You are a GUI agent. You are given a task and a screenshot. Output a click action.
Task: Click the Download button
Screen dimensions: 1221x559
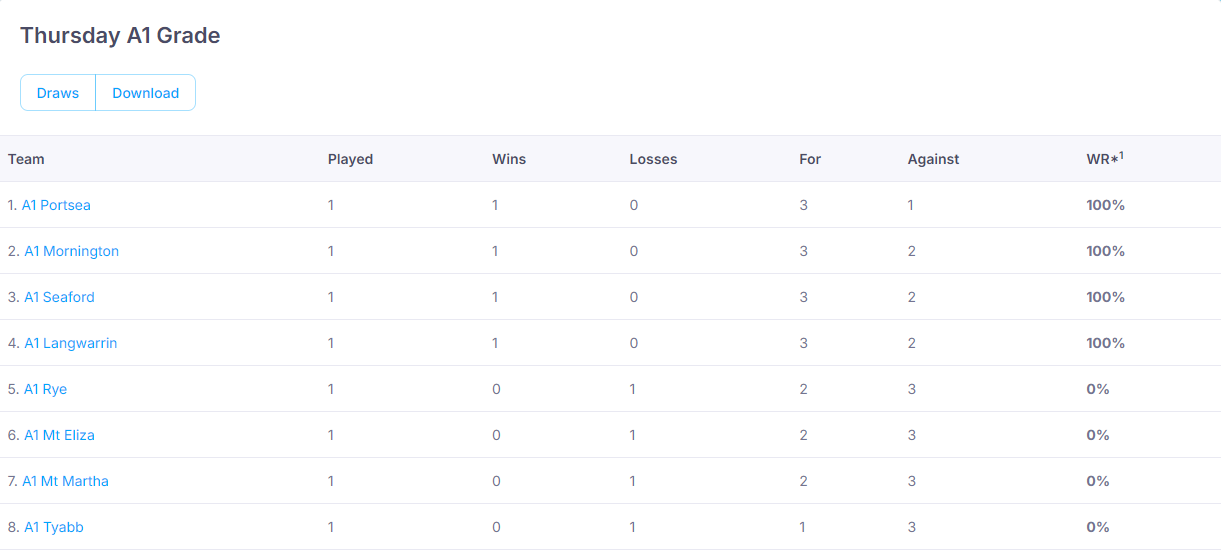pyautogui.click(x=145, y=93)
